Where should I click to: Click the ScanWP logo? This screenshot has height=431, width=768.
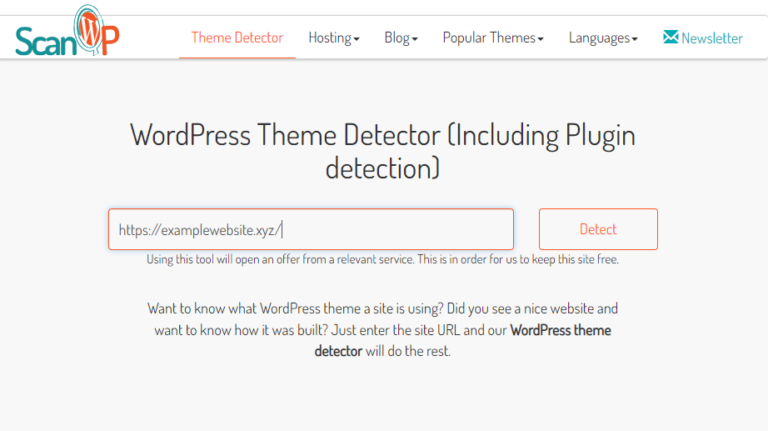(x=68, y=36)
